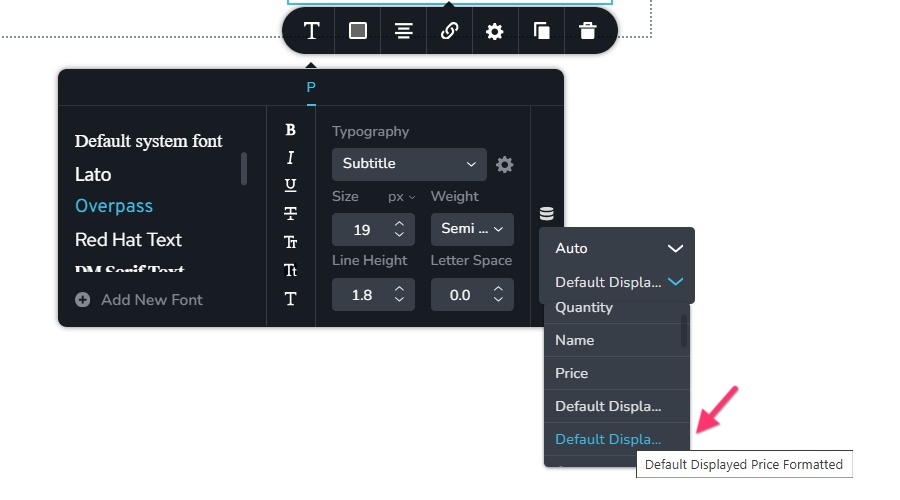Open the Auto dropdown
Screen dimensions: 900x500
pyautogui.click(x=616, y=248)
